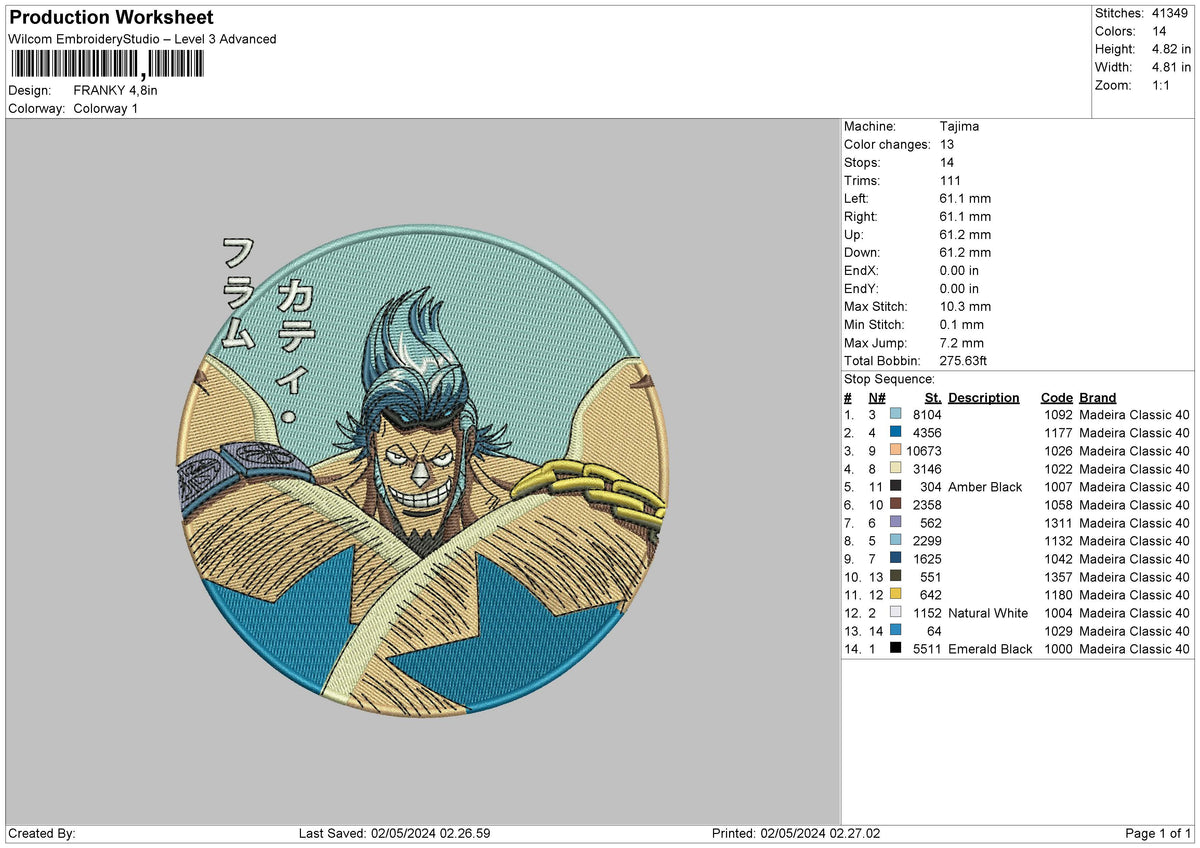The width and height of the screenshot is (1200, 848).
Task: Select the color swatch for code 1092
Action: tap(895, 415)
